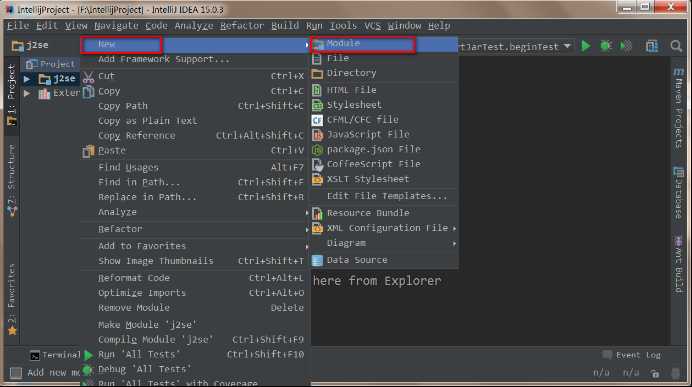Viewport: 692px width, 387px height.
Task: Click the green Run button in toolbar
Action: [x=586, y=46]
